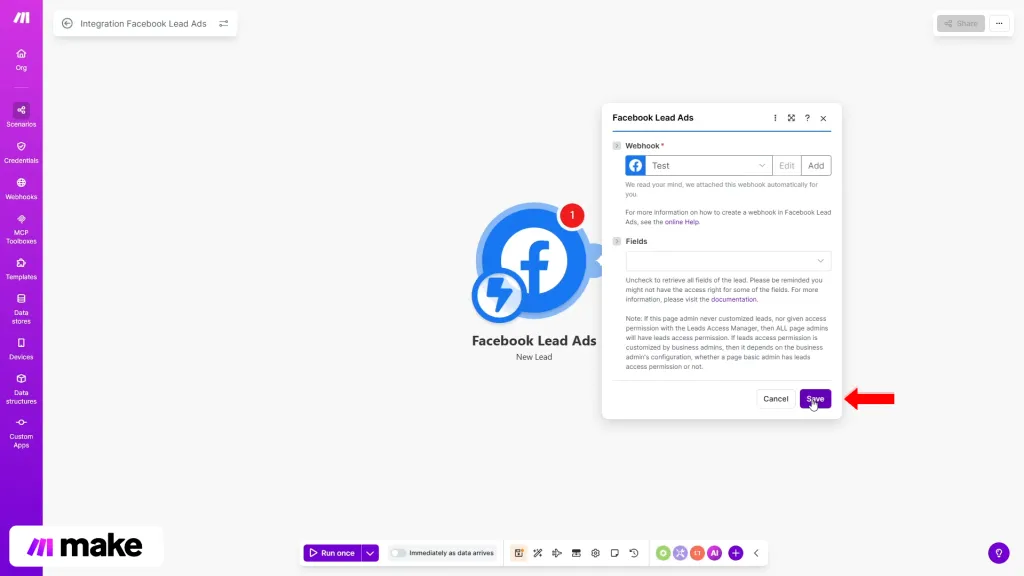Viewport: 1024px width, 576px height.
Task: Open scenario settings sliders icon next to title
Action: [x=223, y=24]
